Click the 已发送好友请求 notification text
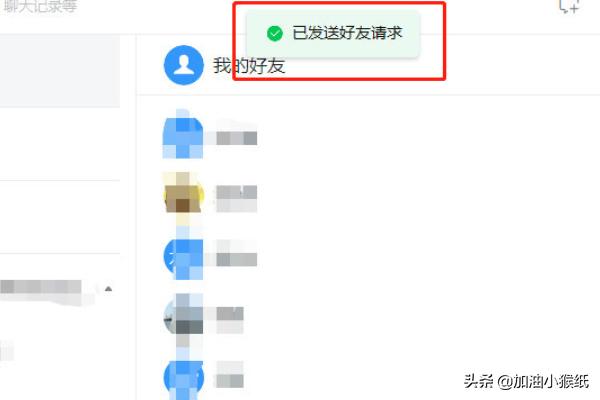The width and height of the screenshot is (600, 400). click(x=347, y=33)
